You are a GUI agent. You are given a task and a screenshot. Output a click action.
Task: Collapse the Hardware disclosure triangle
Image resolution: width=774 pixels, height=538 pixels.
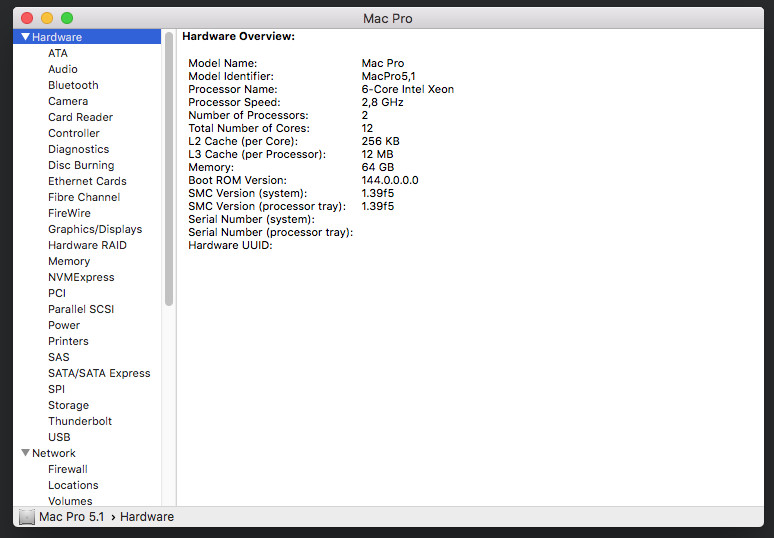pos(26,37)
